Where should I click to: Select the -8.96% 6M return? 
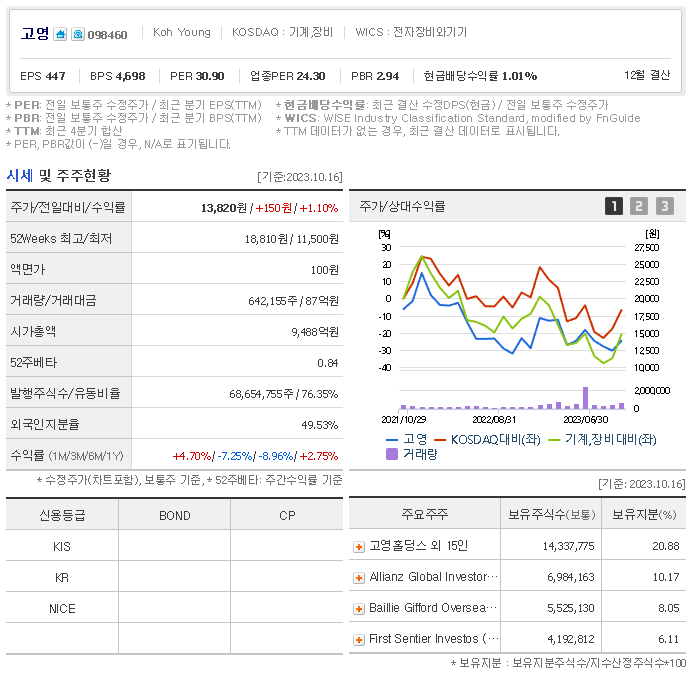(276, 456)
